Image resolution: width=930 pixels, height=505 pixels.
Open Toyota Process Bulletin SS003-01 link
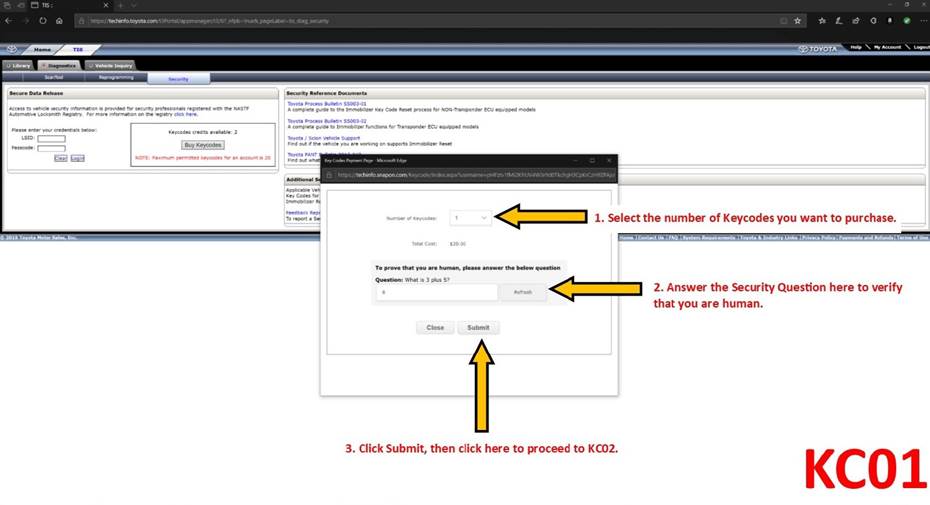(x=327, y=104)
